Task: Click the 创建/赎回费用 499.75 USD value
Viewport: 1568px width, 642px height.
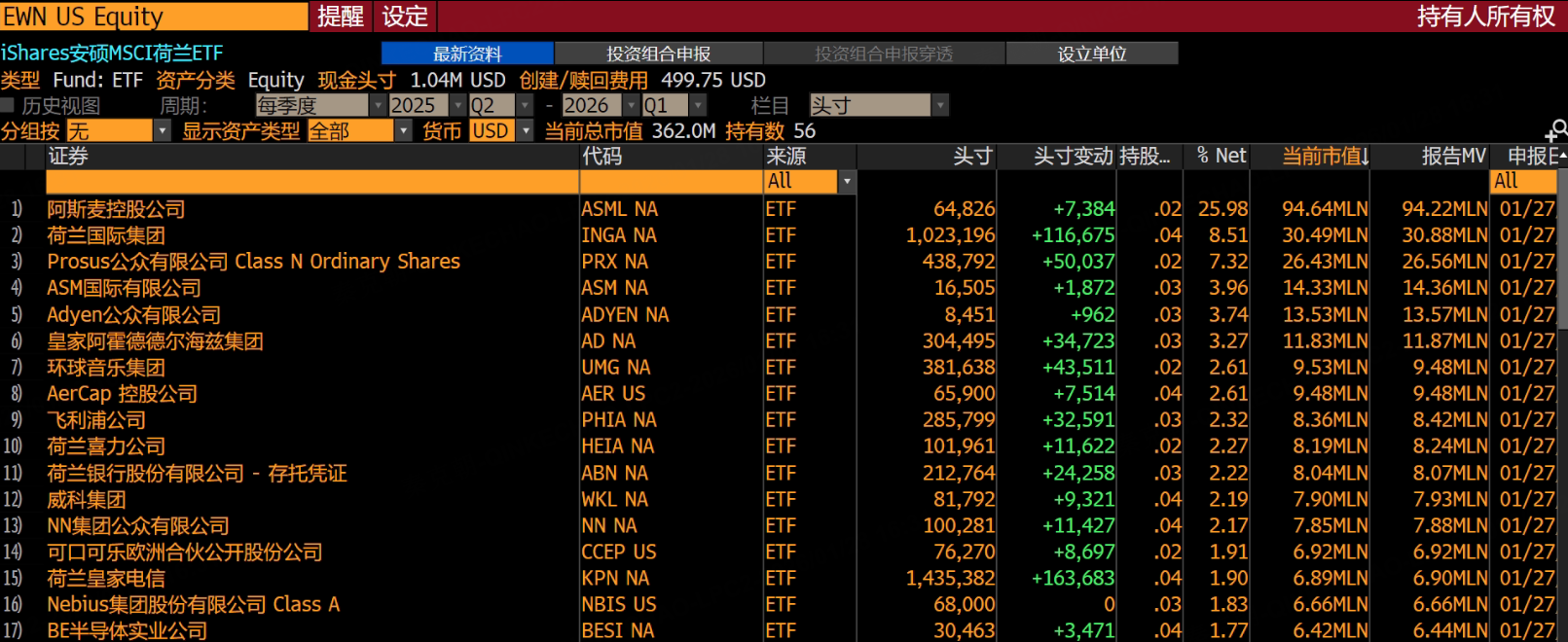Action: [x=713, y=80]
